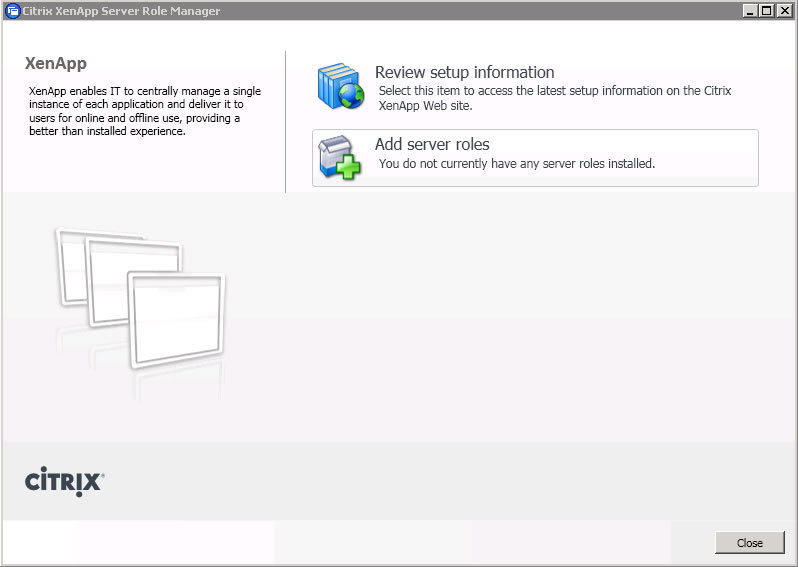
Task: Click the XenApp description paragraph
Action: [145, 111]
